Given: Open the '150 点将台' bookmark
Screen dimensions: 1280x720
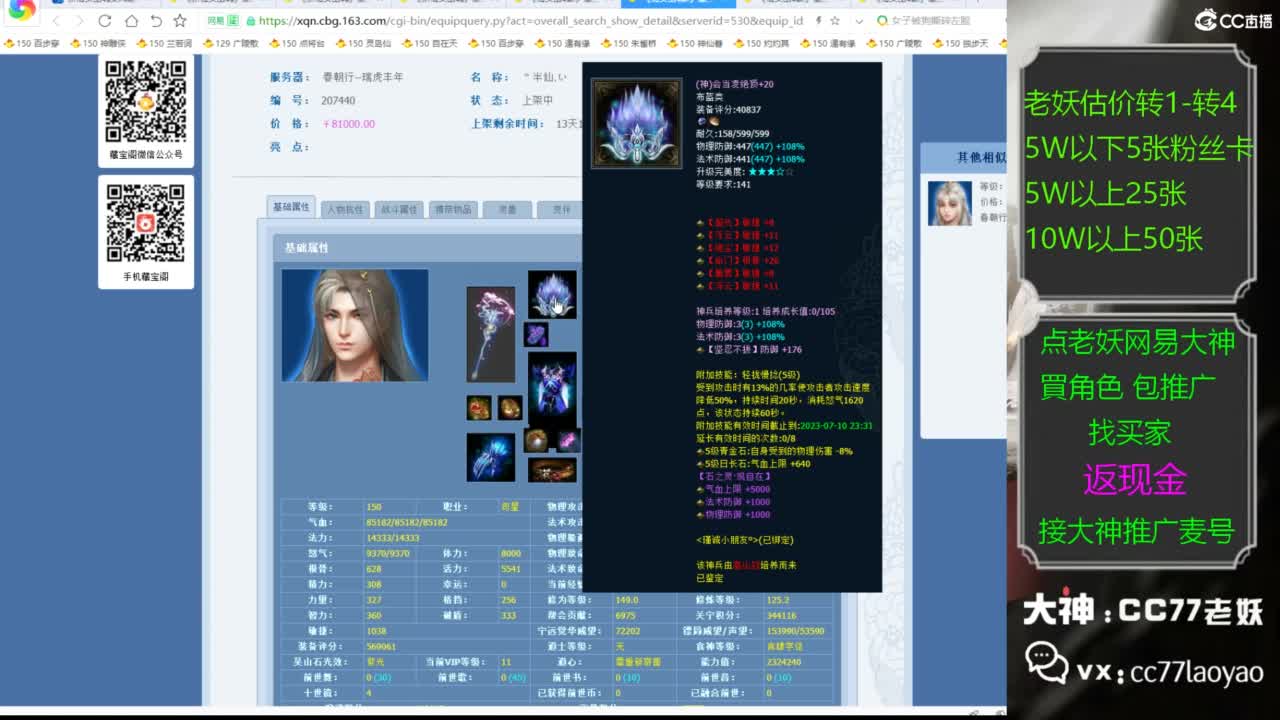Looking at the screenshot, I should pyautogui.click(x=297, y=43).
